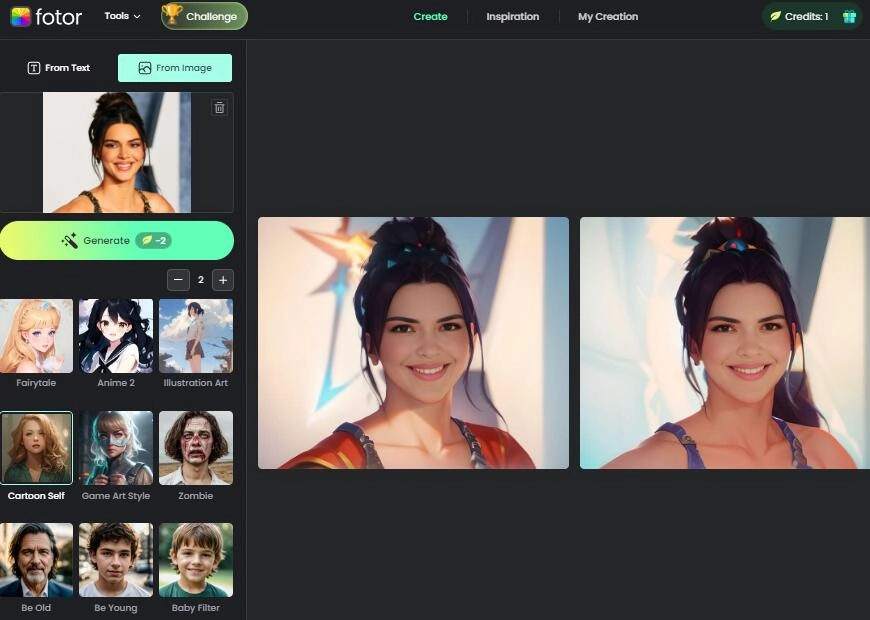
Task: Switch to the From Text tab
Action: 59,68
